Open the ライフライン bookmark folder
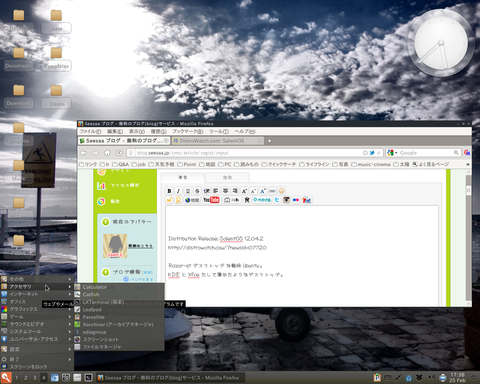 (x=315, y=164)
